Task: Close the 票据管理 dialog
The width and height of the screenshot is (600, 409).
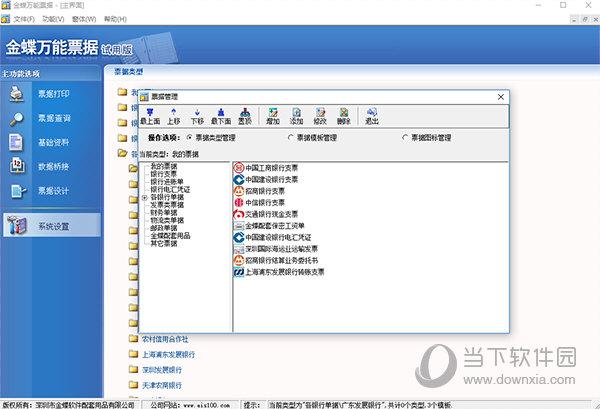Action: click(501, 97)
